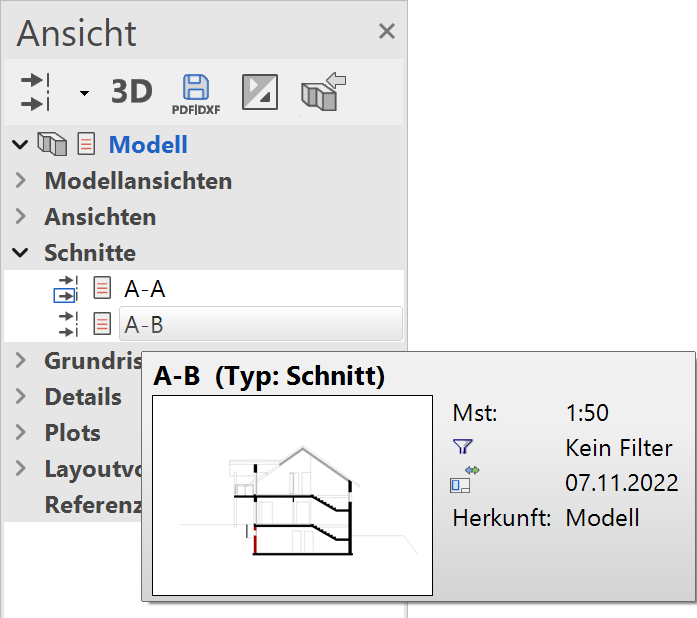Open section A-A
The width and height of the screenshot is (697, 618).
click(x=145, y=289)
